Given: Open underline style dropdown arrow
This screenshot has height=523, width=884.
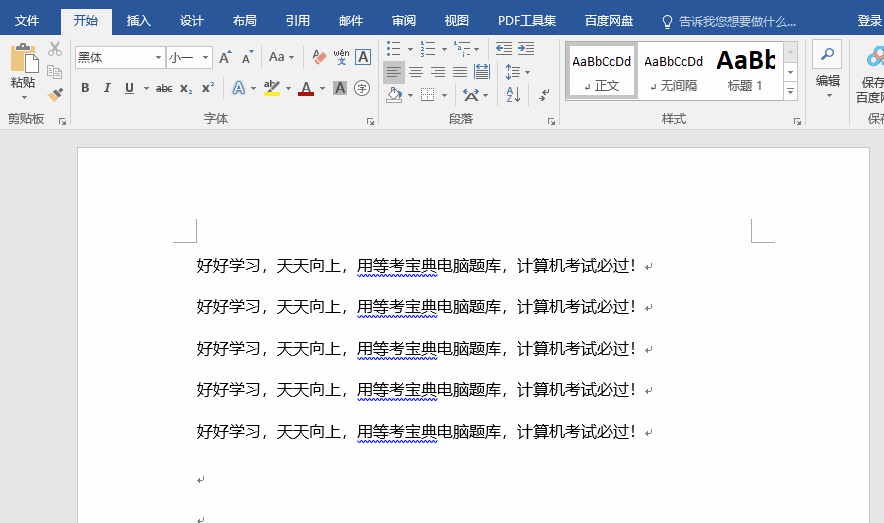Looking at the screenshot, I should [x=146, y=88].
